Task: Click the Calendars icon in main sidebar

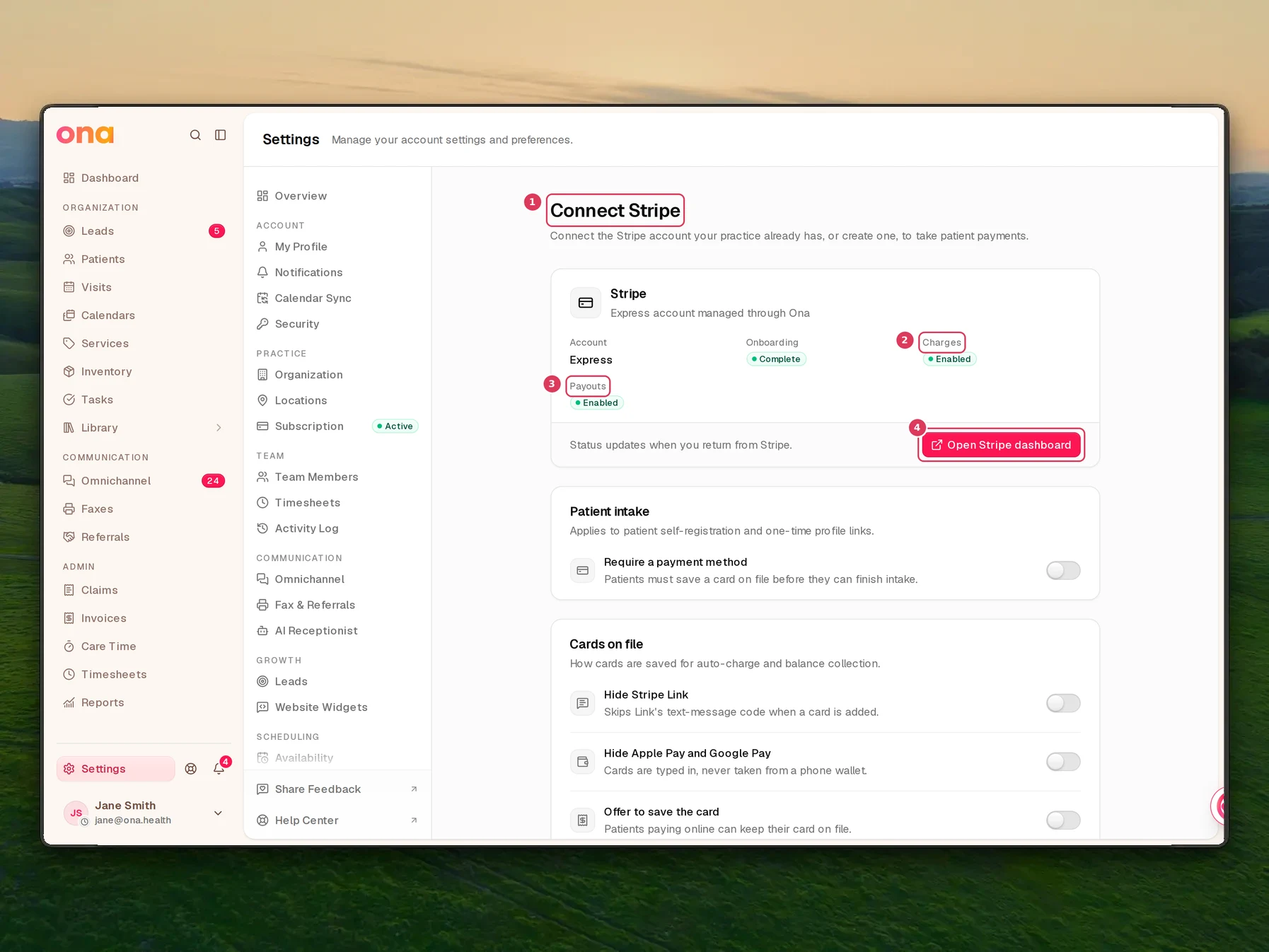Action: (69, 315)
